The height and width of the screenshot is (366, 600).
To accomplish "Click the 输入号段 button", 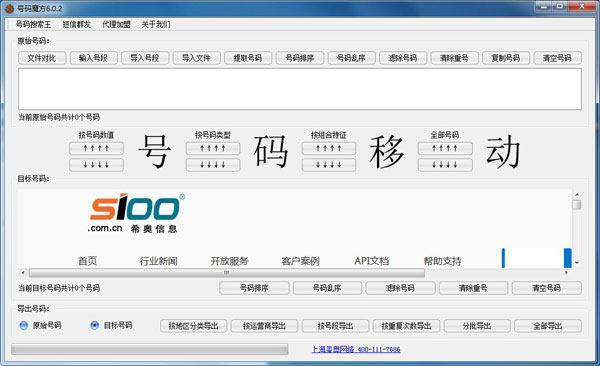I will 93,58.
